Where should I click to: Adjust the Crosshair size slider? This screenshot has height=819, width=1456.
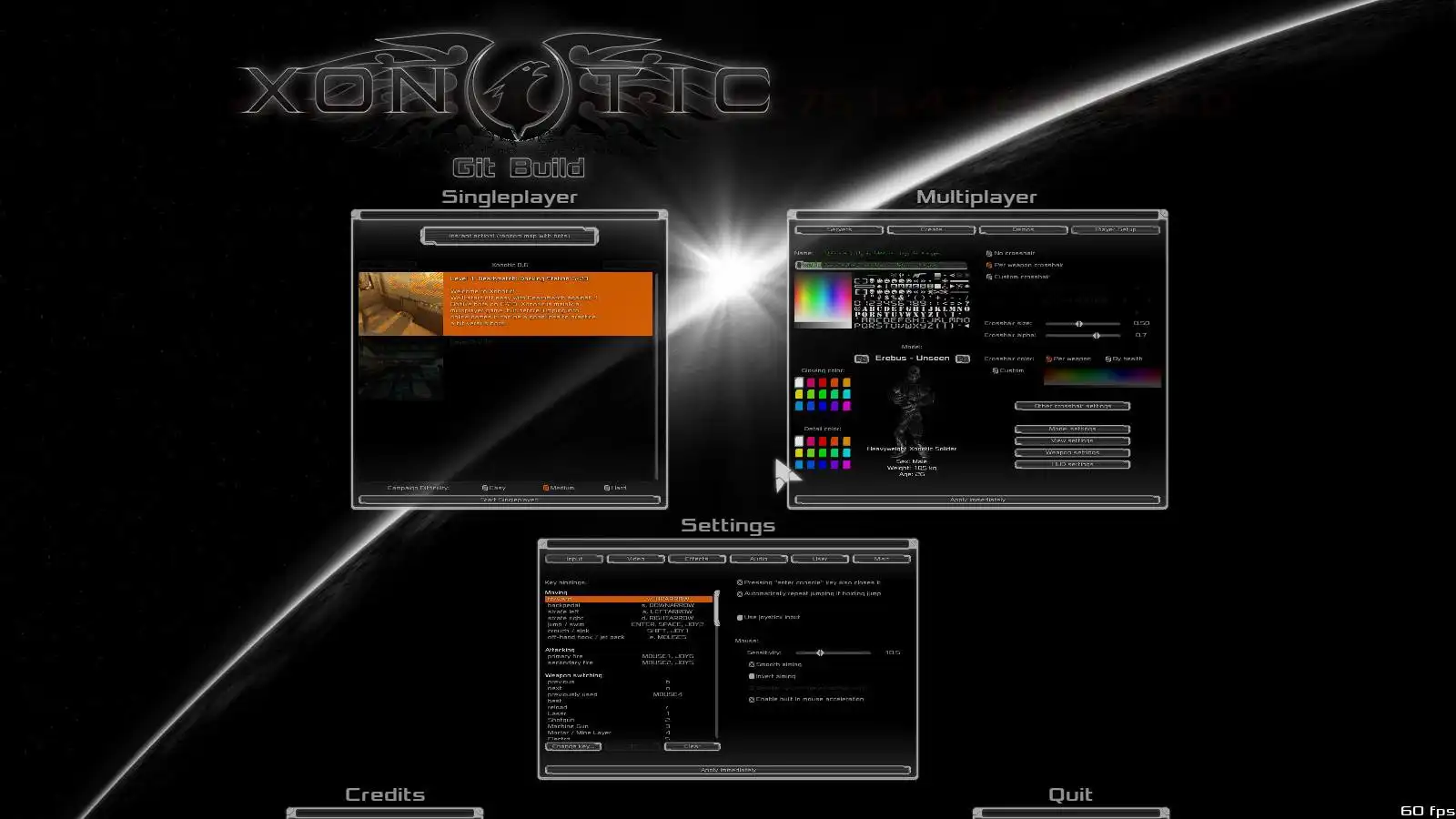pyautogui.click(x=1083, y=323)
